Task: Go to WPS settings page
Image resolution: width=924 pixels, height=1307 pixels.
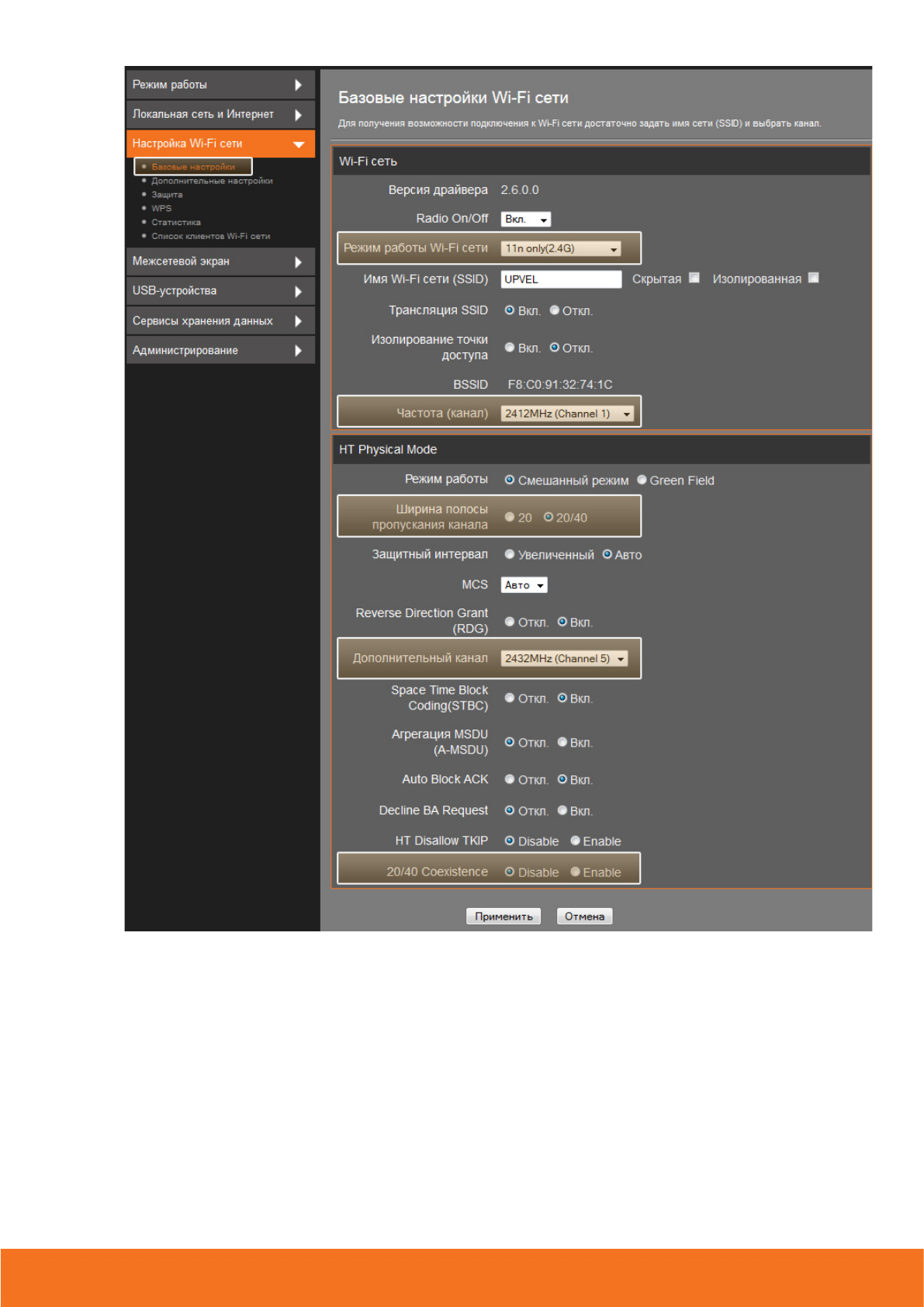Action: [161, 208]
